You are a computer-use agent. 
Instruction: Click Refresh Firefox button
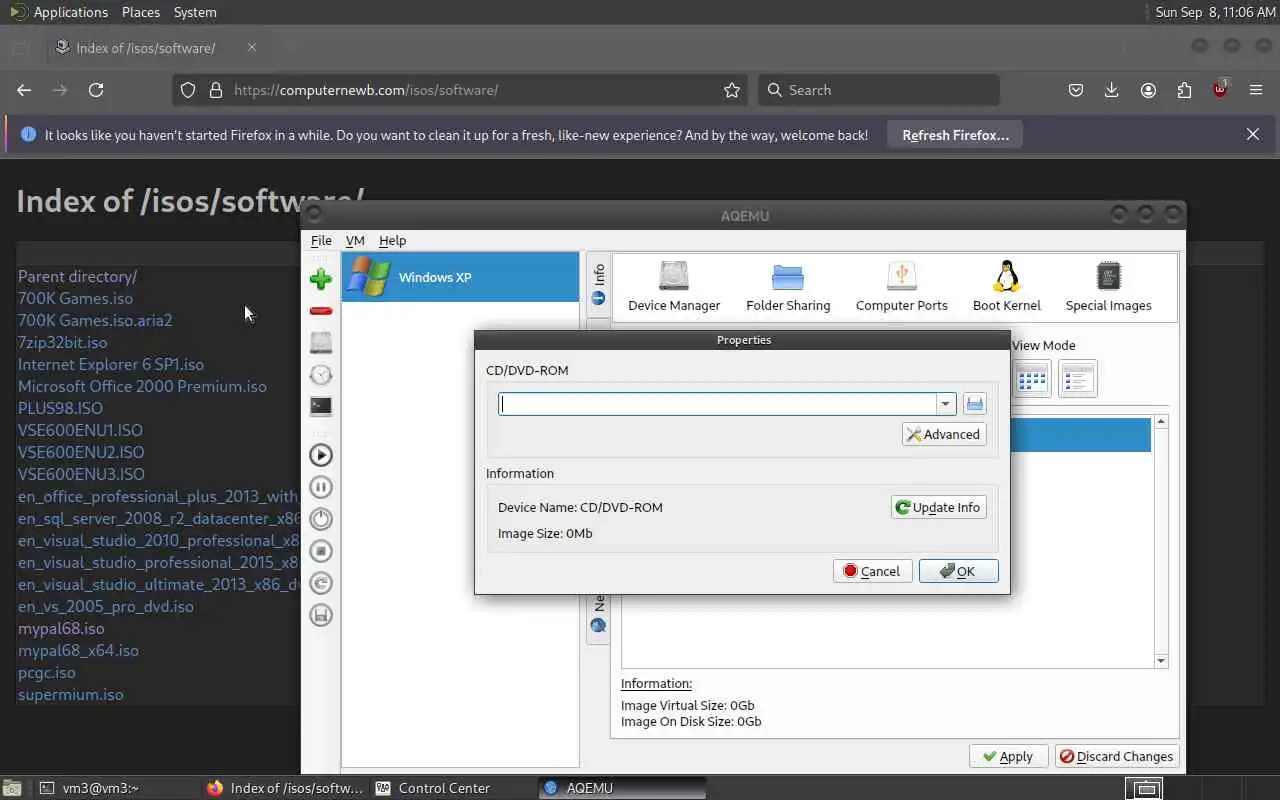955,135
